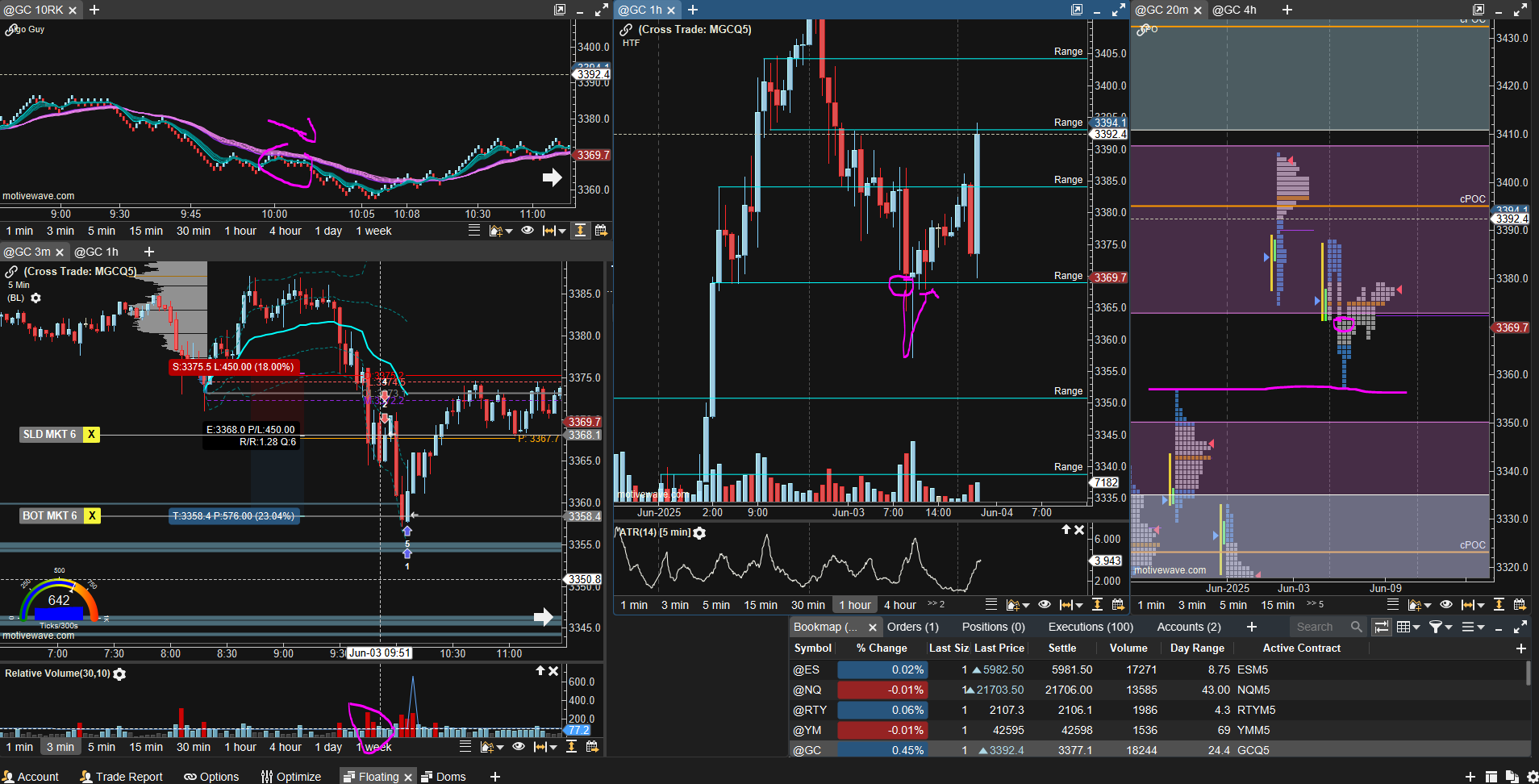Select 4 hour timeframe on the 1h chart
The height and width of the screenshot is (784, 1539).
pyautogui.click(x=900, y=605)
